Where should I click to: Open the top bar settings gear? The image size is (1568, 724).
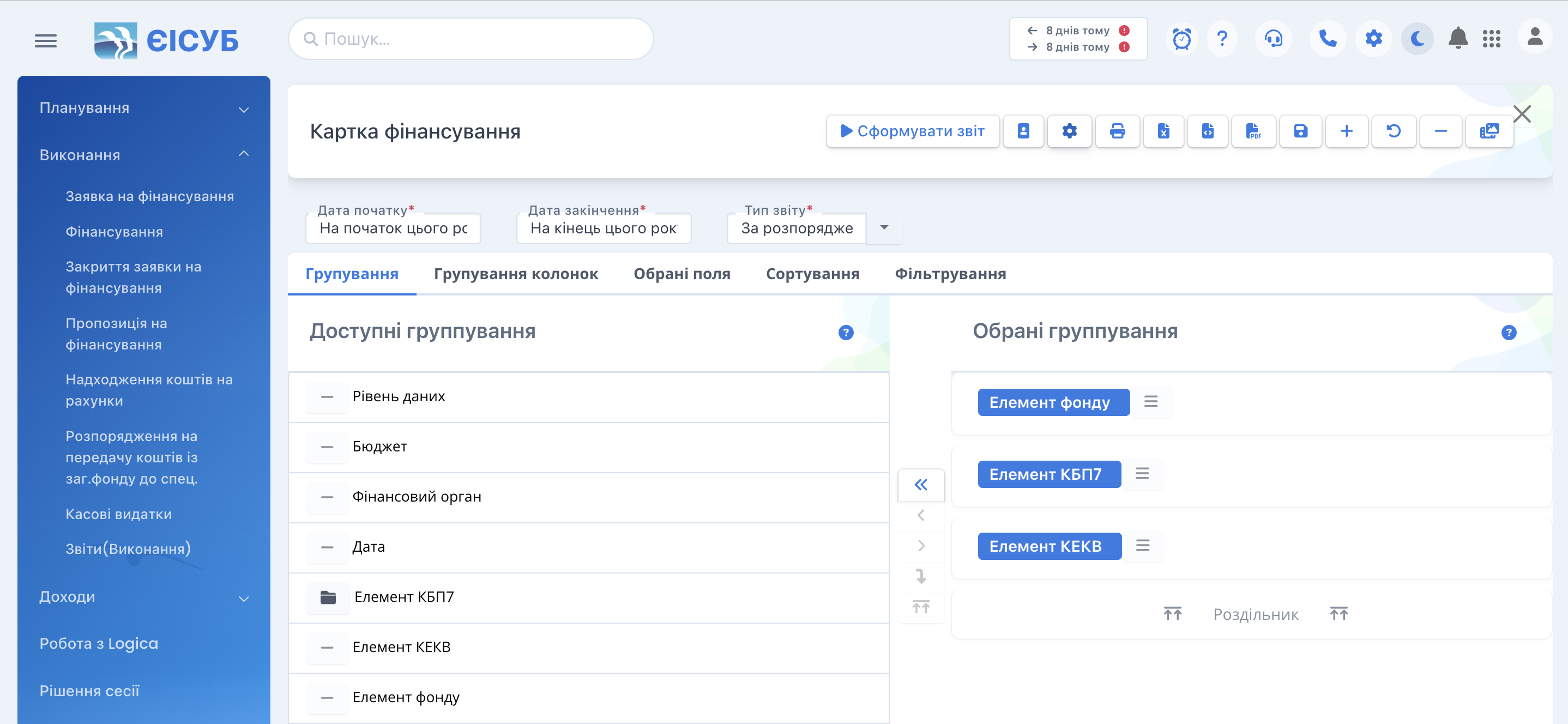pos(1374,39)
